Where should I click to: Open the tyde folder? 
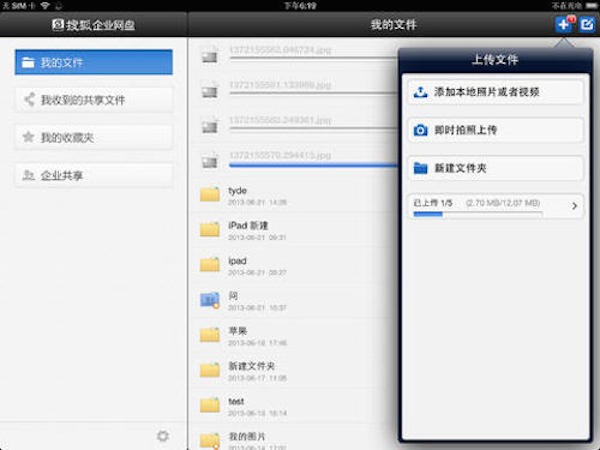click(x=237, y=195)
